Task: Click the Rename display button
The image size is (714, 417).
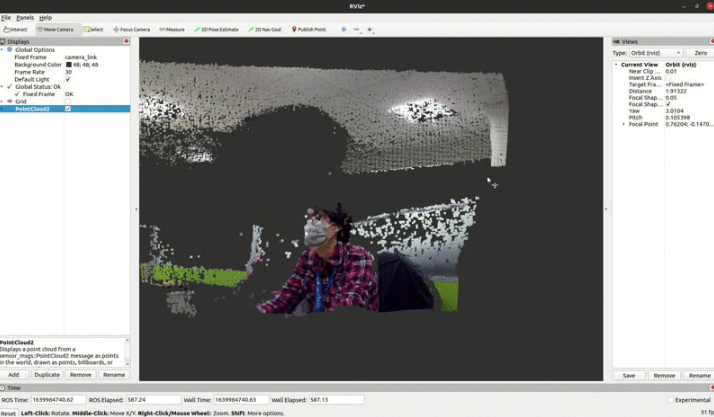Action: 114,375
